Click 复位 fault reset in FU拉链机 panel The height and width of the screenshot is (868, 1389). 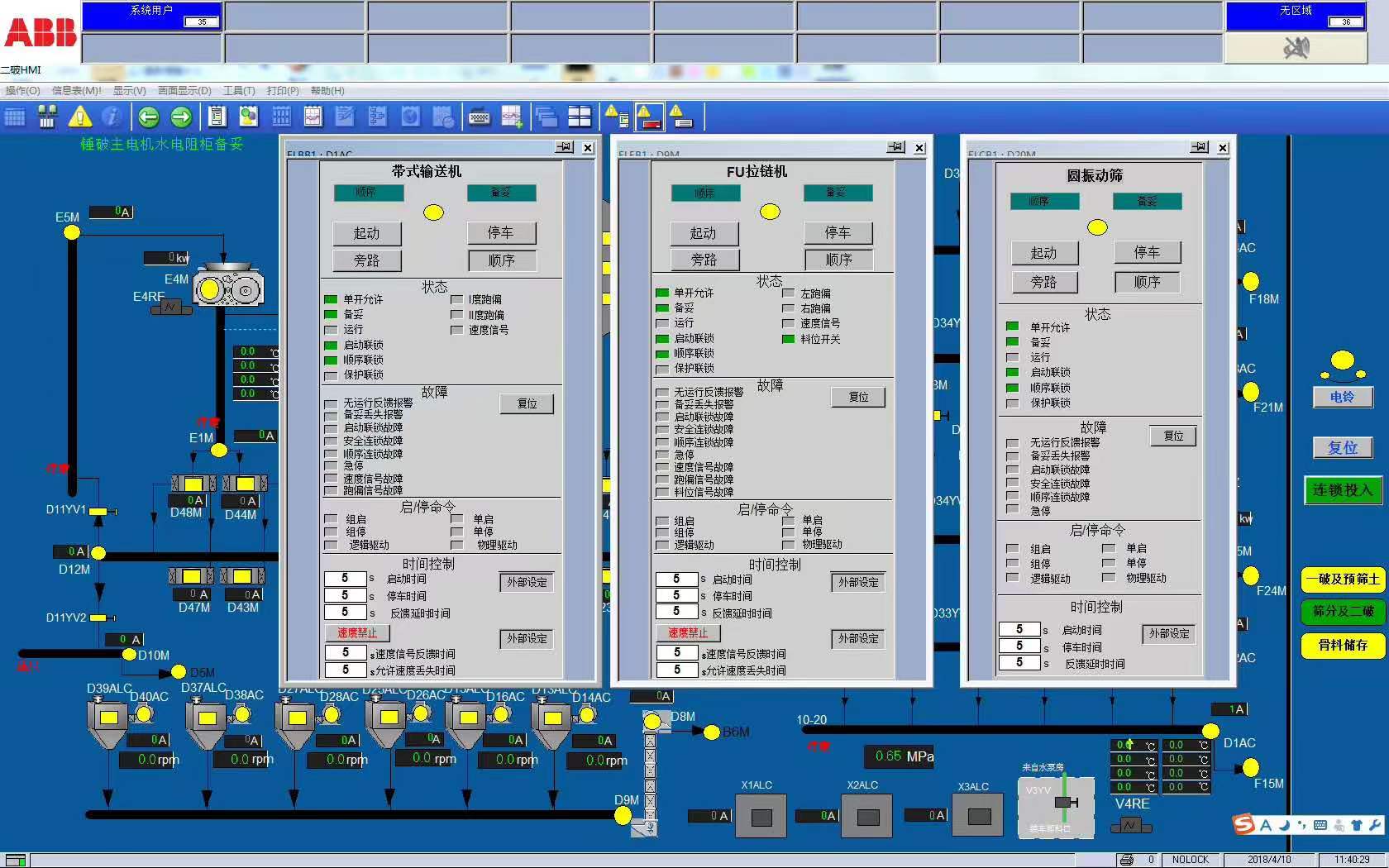coord(858,397)
